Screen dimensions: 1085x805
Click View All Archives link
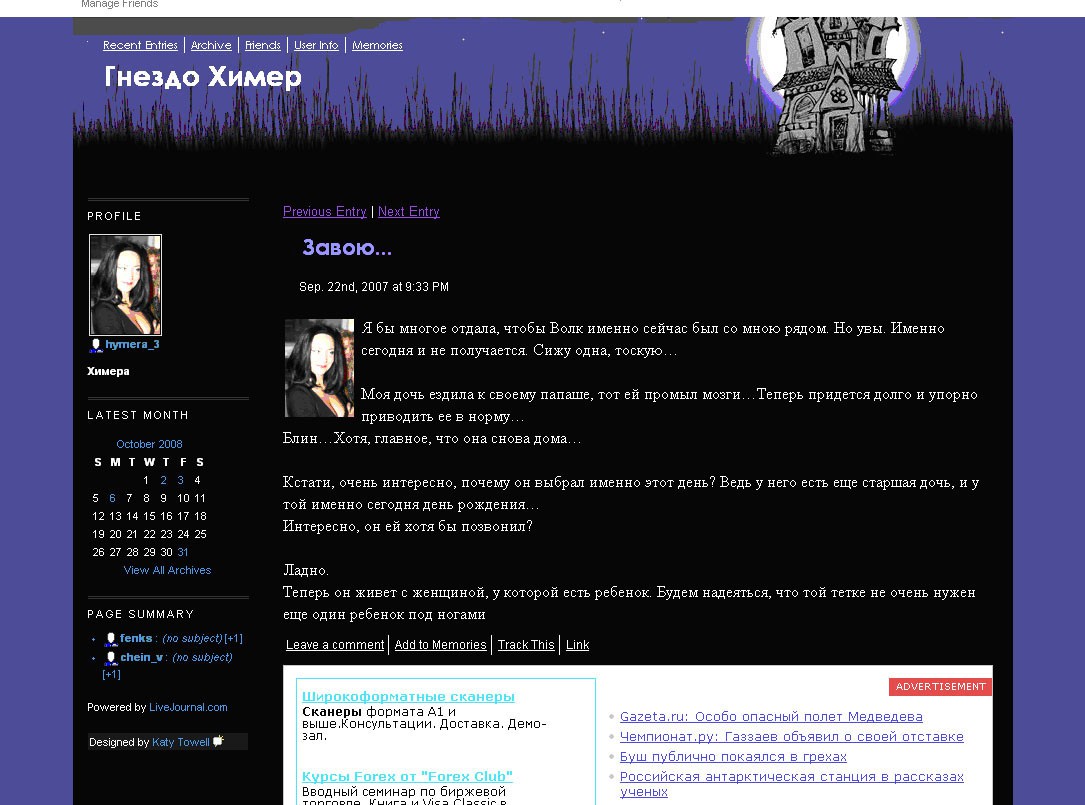pos(167,570)
